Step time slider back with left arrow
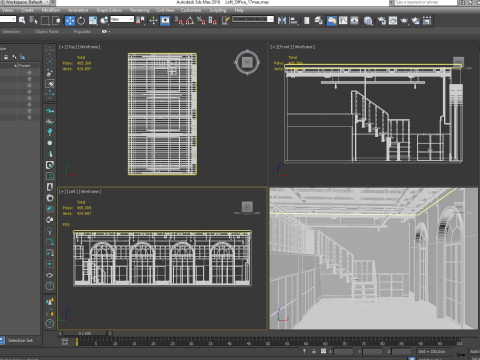The width and height of the screenshot is (480, 360). click(x=60, y=333)
